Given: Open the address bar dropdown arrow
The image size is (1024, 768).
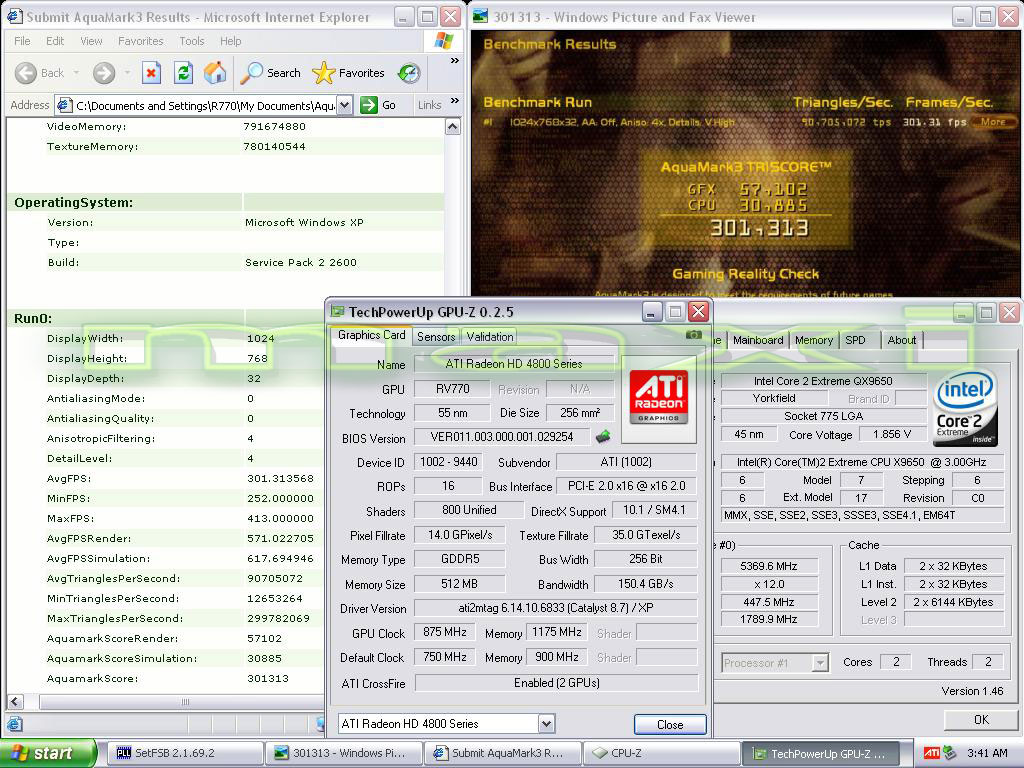Looking at the screenshot, I should pos(345,104).
